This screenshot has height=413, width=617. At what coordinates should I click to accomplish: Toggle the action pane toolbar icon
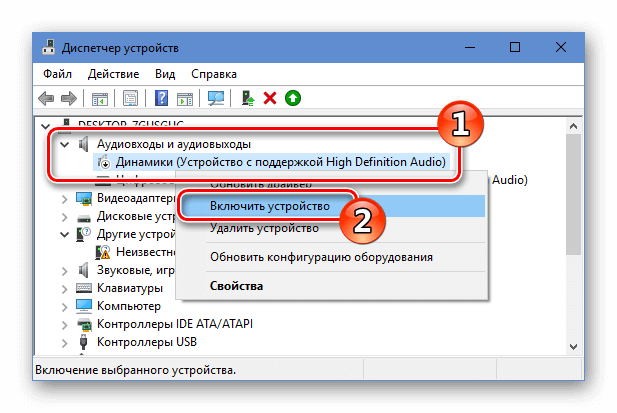(x=185, y=98)
